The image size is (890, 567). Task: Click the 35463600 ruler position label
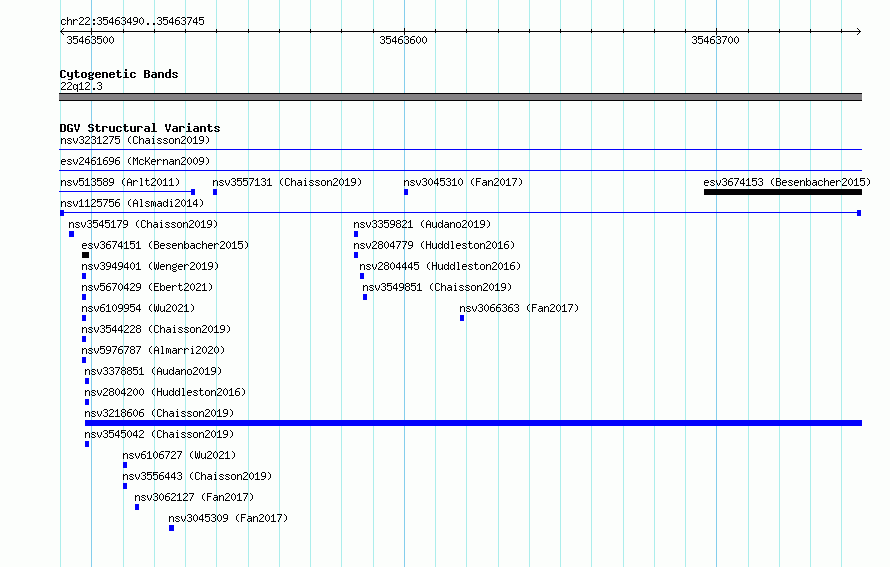[x=403, y=40]
